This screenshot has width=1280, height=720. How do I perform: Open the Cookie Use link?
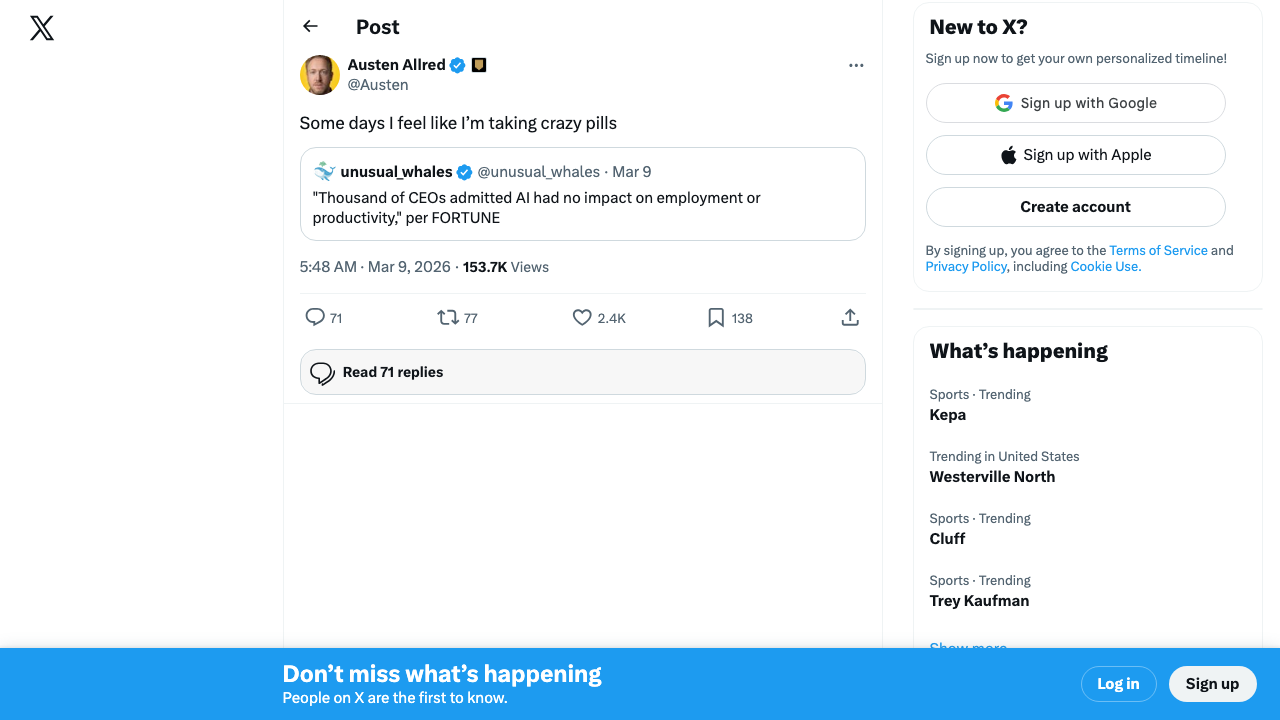pyautogui.click(x=1105, y=267)
